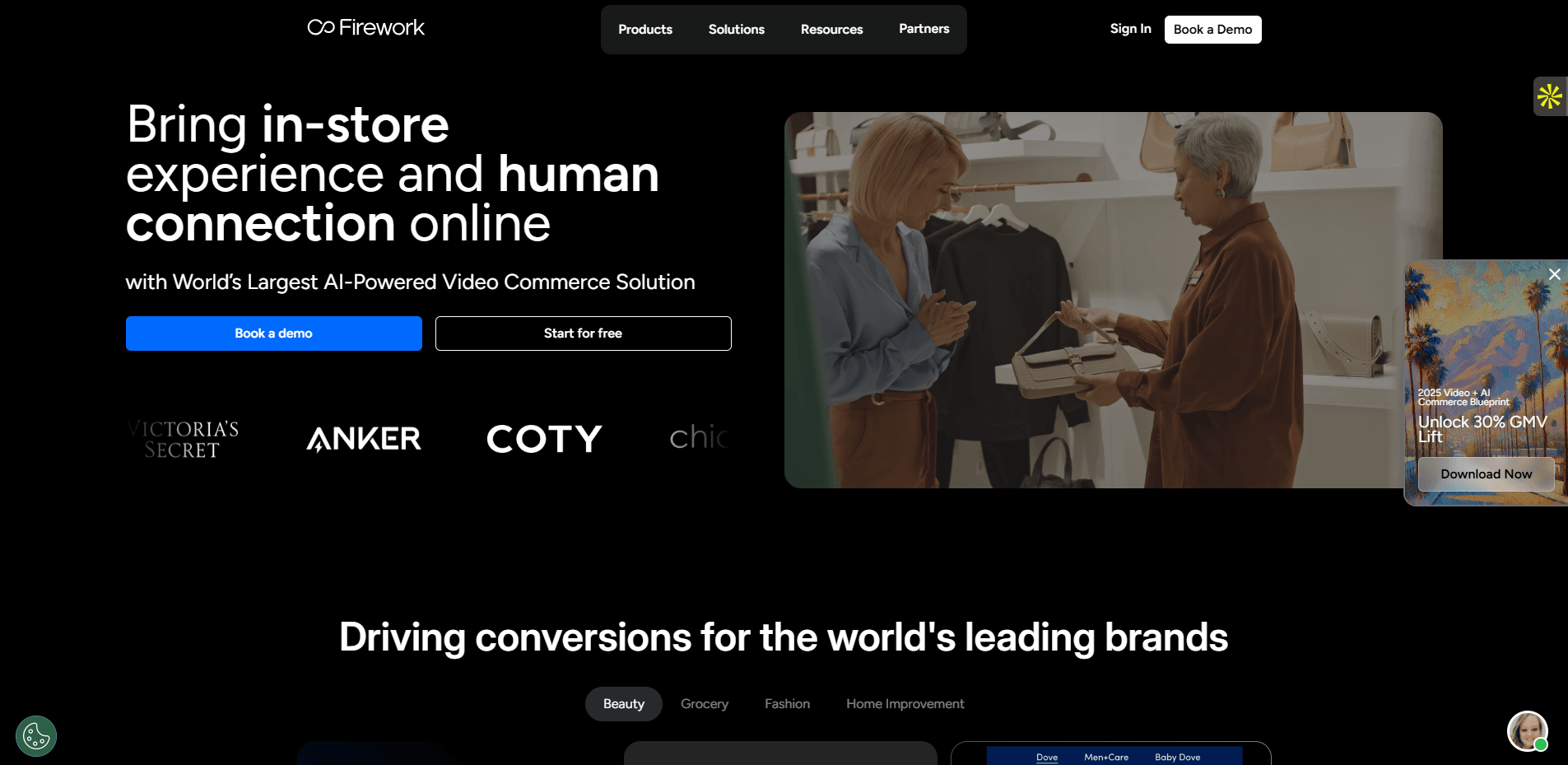Click the Firework logo in header
This screenshot has height=765, width=1568.
click(365, 28)
